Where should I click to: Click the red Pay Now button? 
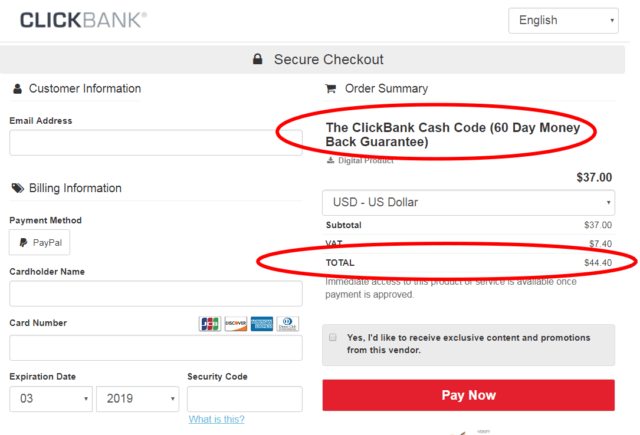(x=469, y=395)
